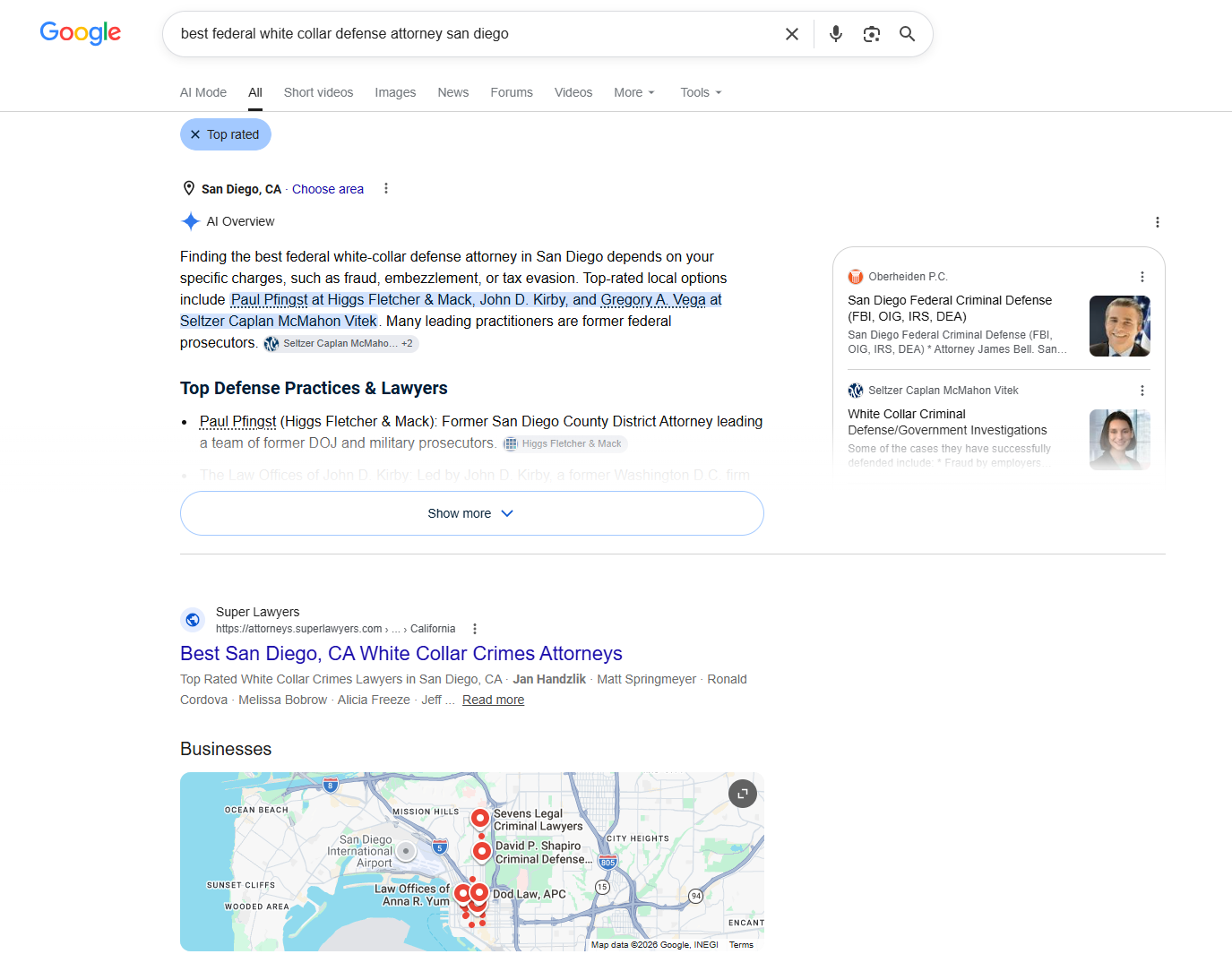Select Sevens Legal Criminal Lawyers map pin
Image resolution: width=1232 pixels, height=954 pixels.
[480, 818]
